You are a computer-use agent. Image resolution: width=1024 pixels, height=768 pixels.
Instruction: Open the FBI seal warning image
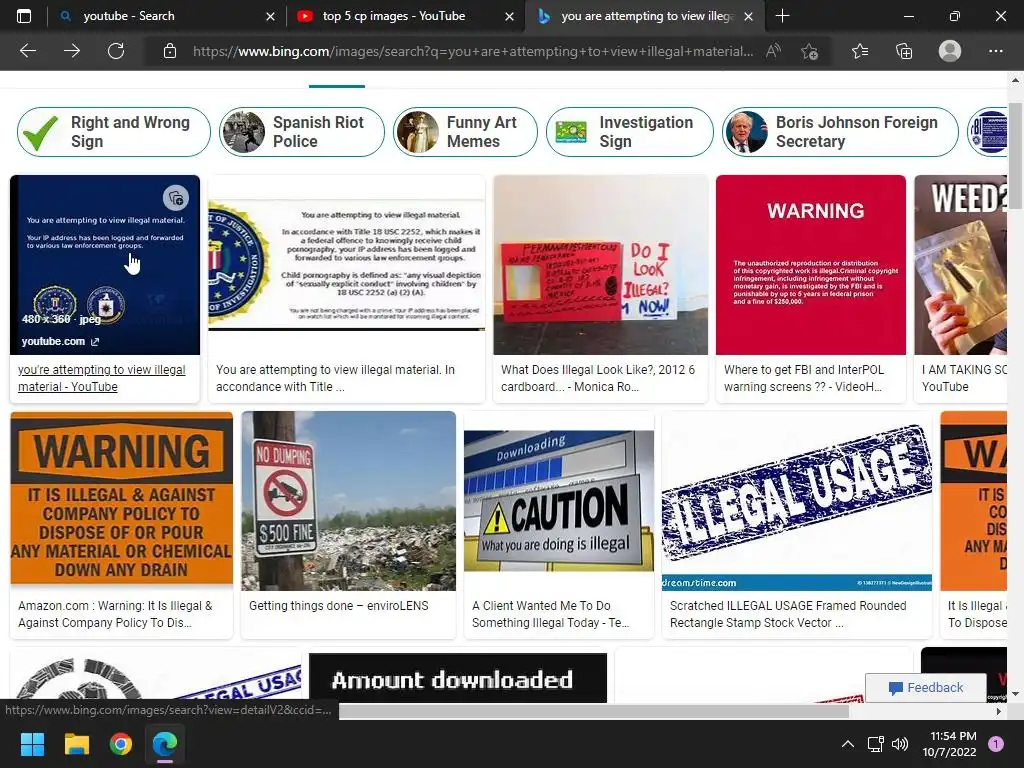click(x=347, y=264)
